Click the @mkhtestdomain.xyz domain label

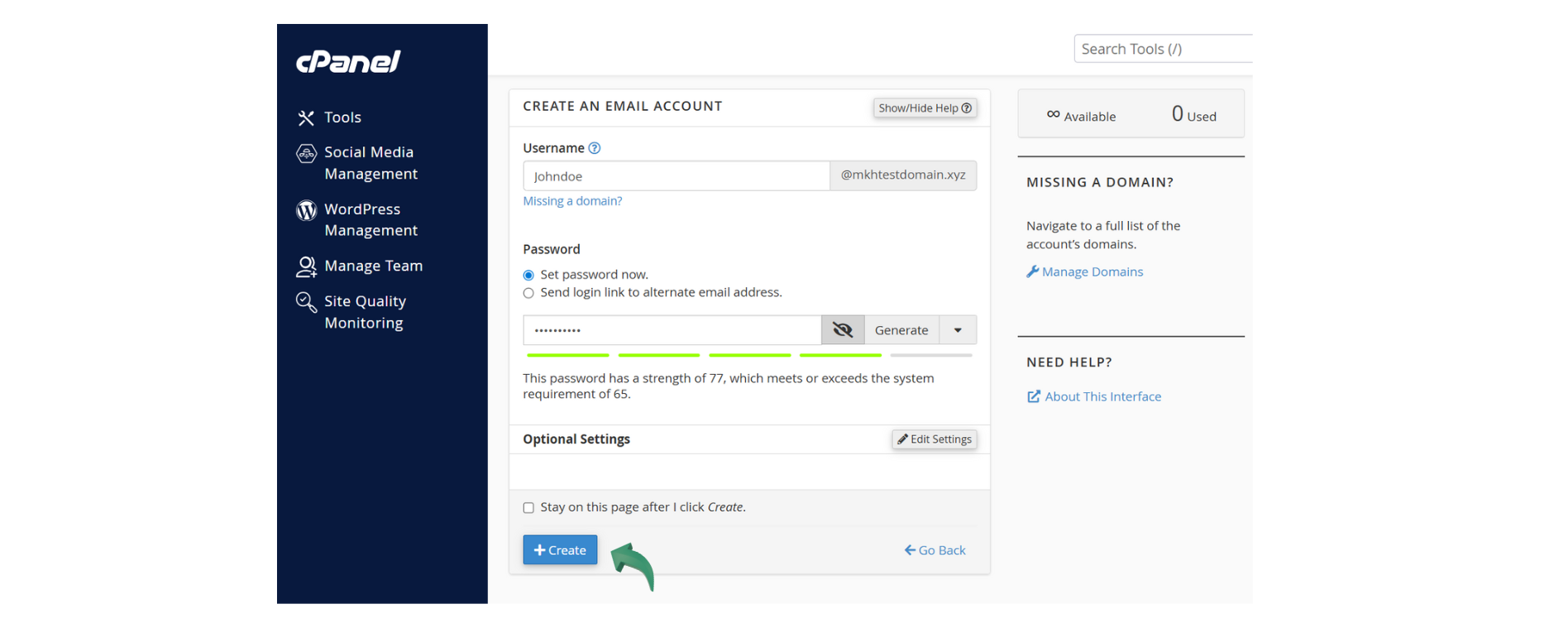coord(903,175)
